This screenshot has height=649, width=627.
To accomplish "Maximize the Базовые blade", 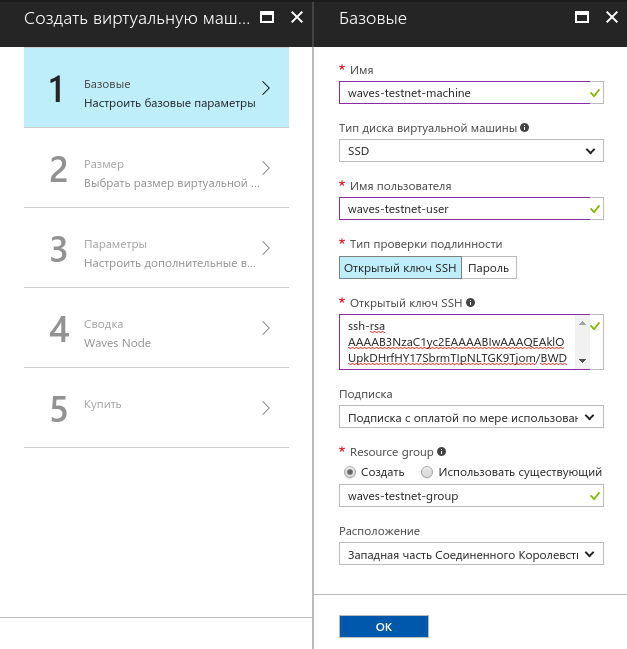I will click(579, 18).
